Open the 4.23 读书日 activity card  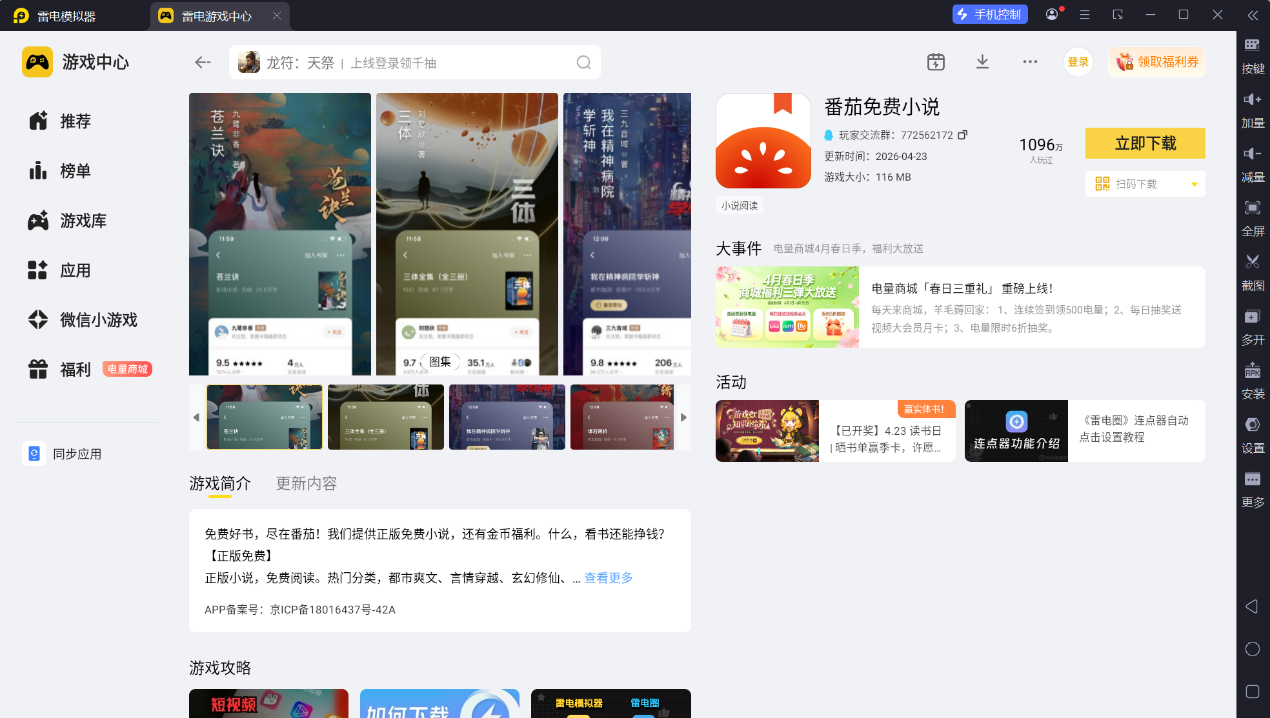[835, 431]
